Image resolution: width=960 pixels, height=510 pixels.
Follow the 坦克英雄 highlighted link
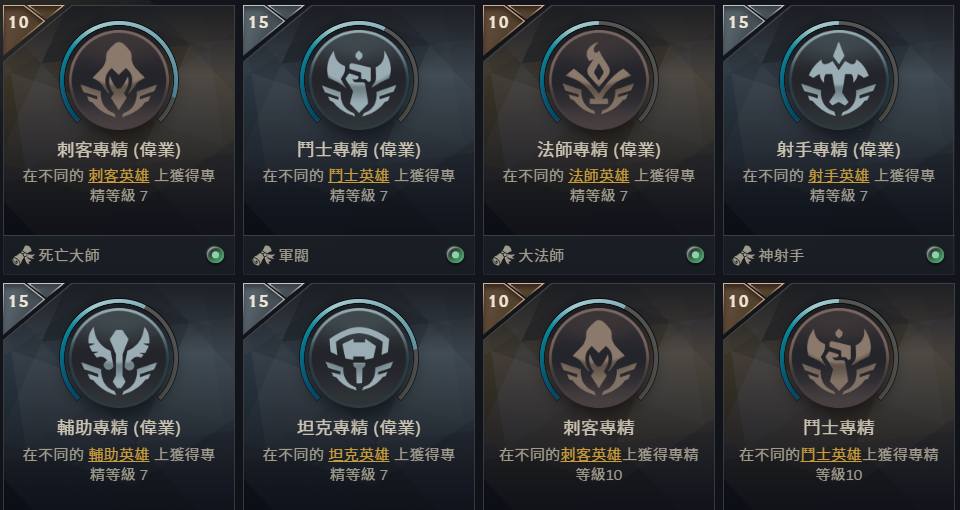pos(359,454)
